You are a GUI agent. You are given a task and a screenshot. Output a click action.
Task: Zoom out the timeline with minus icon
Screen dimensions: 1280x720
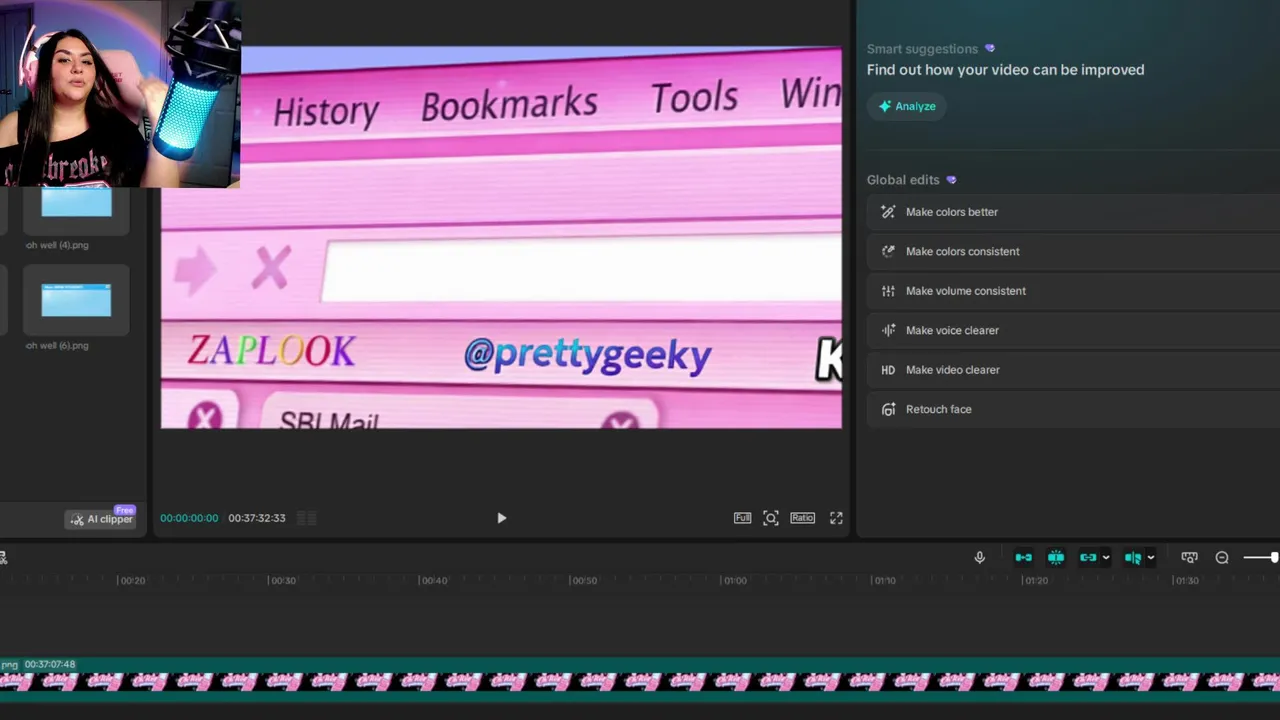[x=1222, y=558]
